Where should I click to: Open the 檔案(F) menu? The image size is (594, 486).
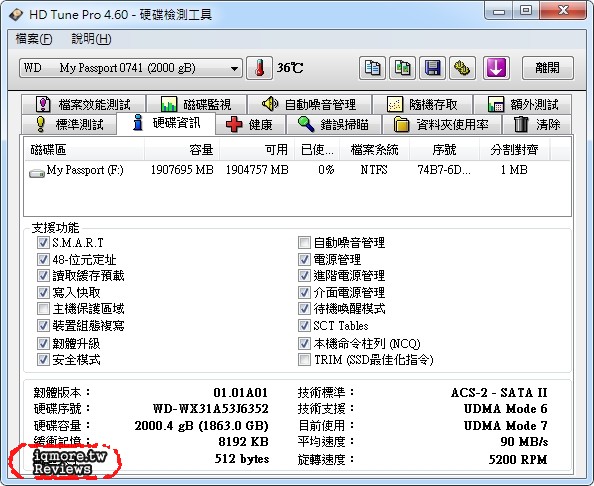pyautogui.click(x=34, y=39)
